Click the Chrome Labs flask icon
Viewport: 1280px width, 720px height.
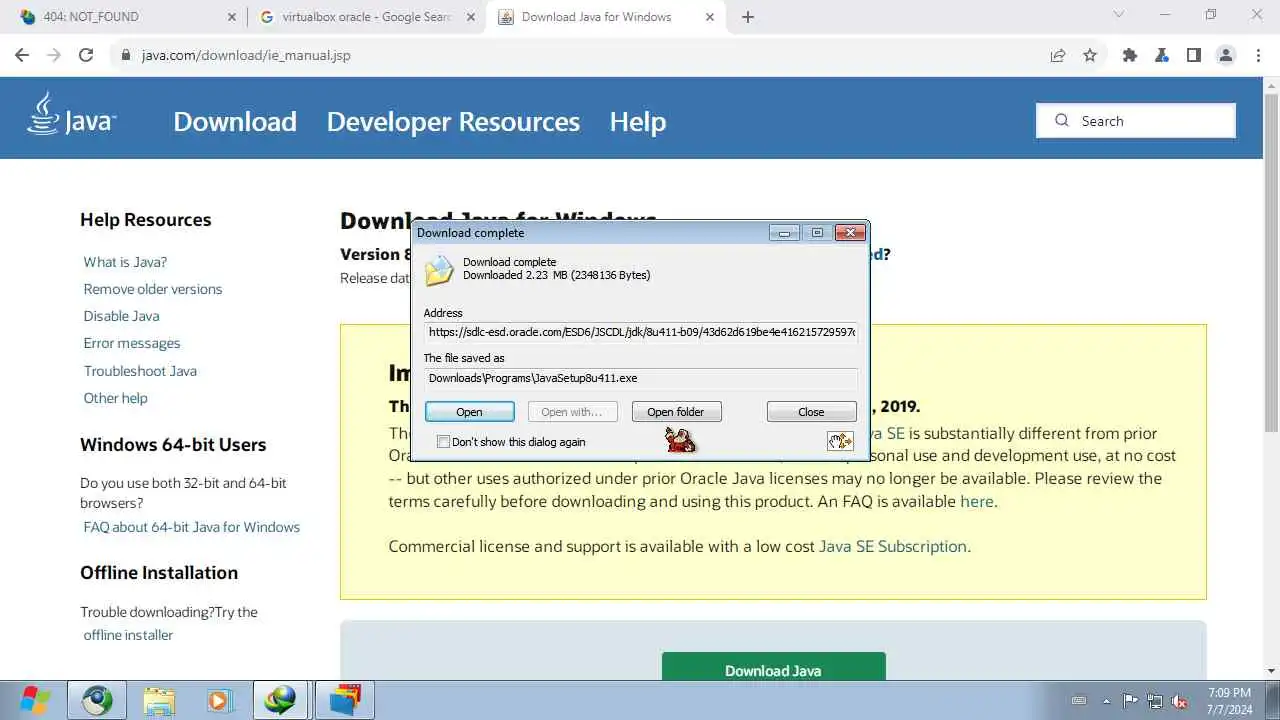(x=1162, y=55)
